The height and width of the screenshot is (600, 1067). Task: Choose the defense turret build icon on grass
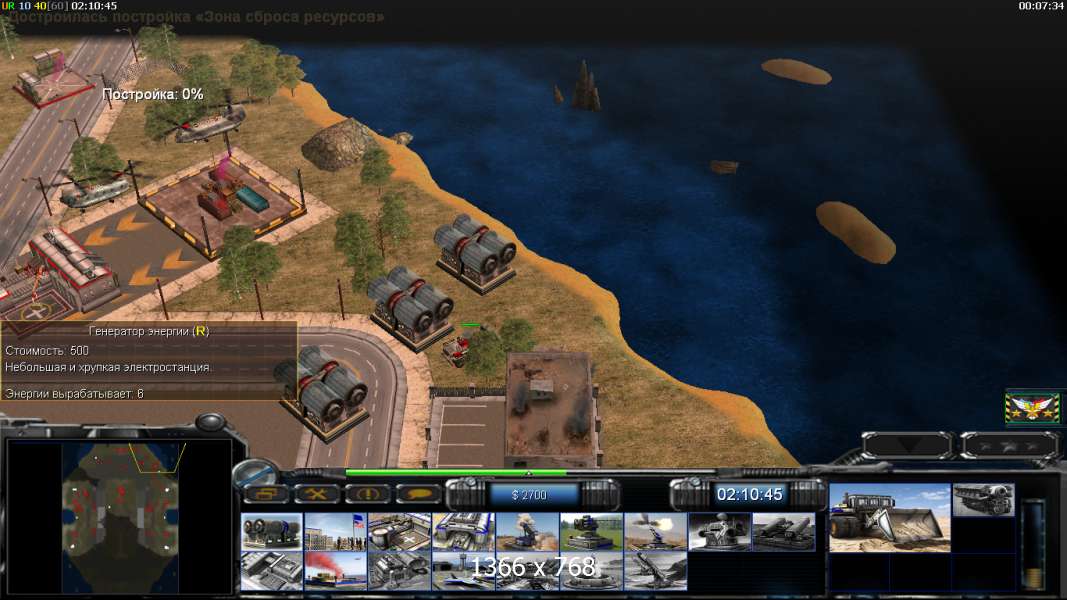pyautogui.click(x=591, y=531)
